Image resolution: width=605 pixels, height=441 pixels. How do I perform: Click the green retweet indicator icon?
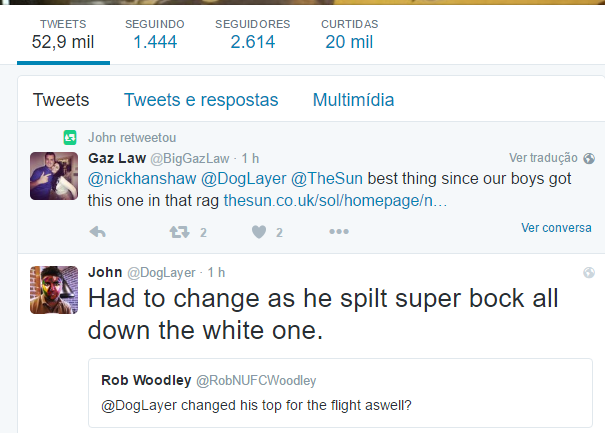click(x=70, y=137)
